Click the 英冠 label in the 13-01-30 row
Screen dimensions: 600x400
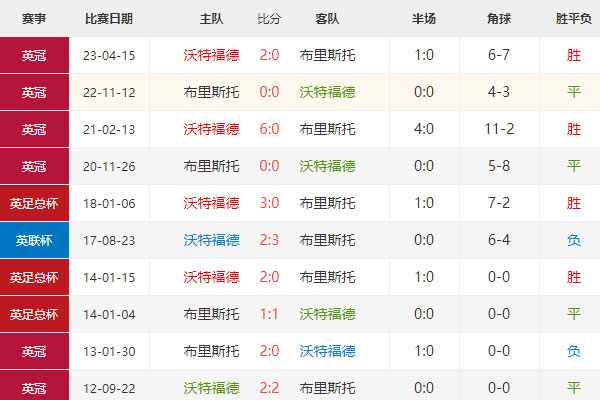pyautogui.click(x=34, y=351)
